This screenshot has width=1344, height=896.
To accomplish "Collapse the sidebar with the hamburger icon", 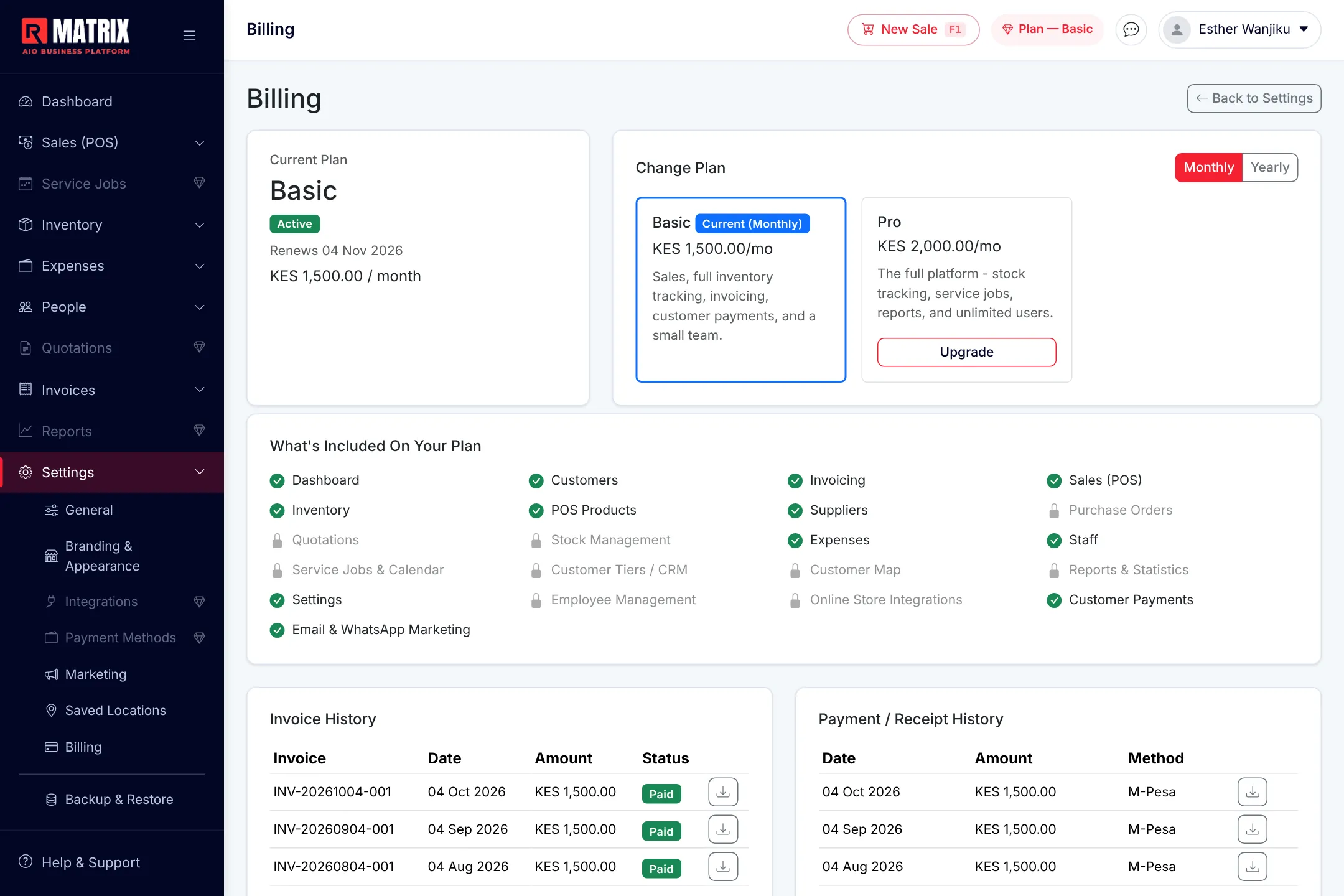I will pos(189,35).
